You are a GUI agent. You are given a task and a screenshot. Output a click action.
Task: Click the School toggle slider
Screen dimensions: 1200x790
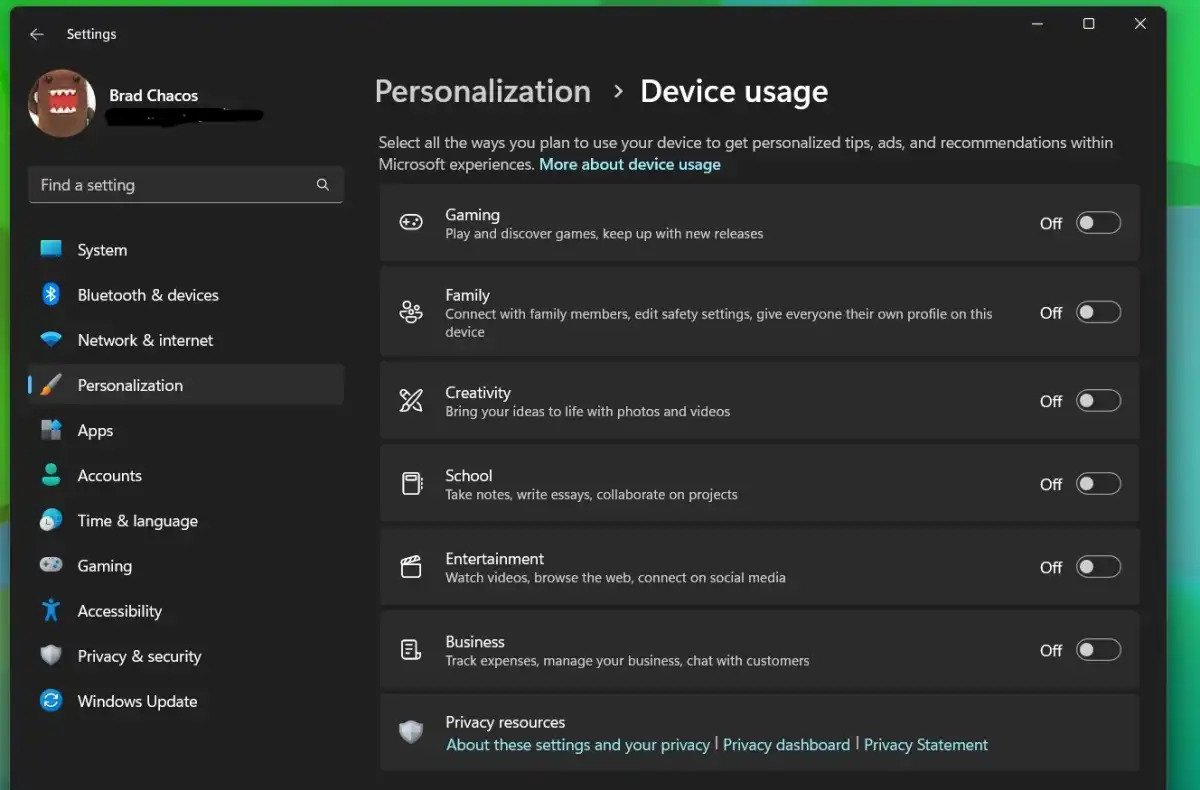click(1097, 483)
